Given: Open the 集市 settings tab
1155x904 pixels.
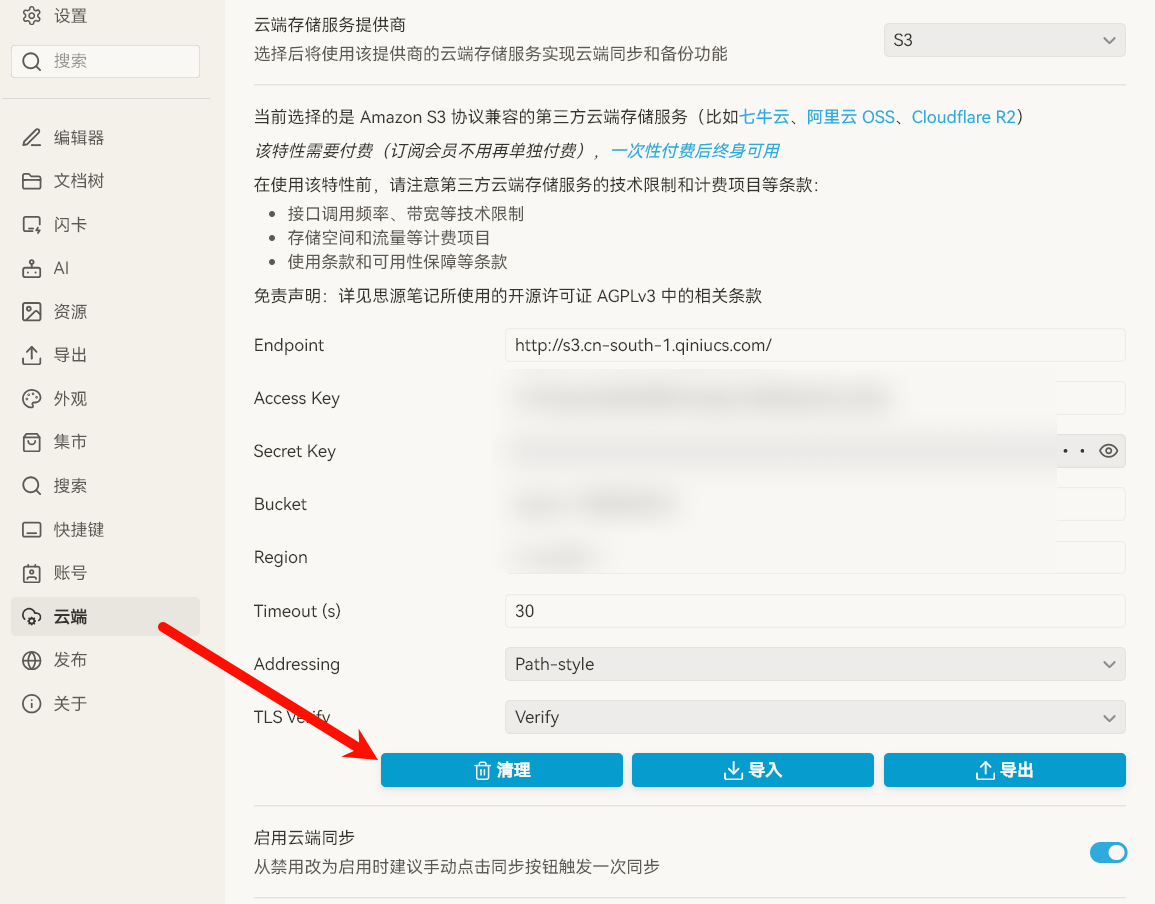Looking at the screenshot, I should click(x=105, y=442).
